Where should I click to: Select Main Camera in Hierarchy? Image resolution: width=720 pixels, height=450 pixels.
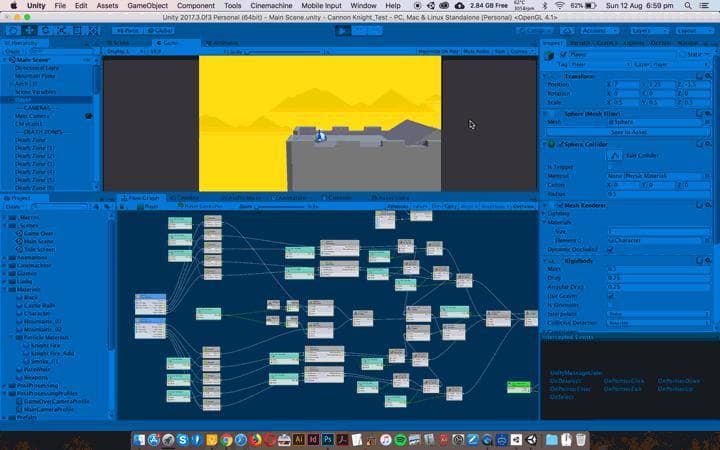point(32,116)
